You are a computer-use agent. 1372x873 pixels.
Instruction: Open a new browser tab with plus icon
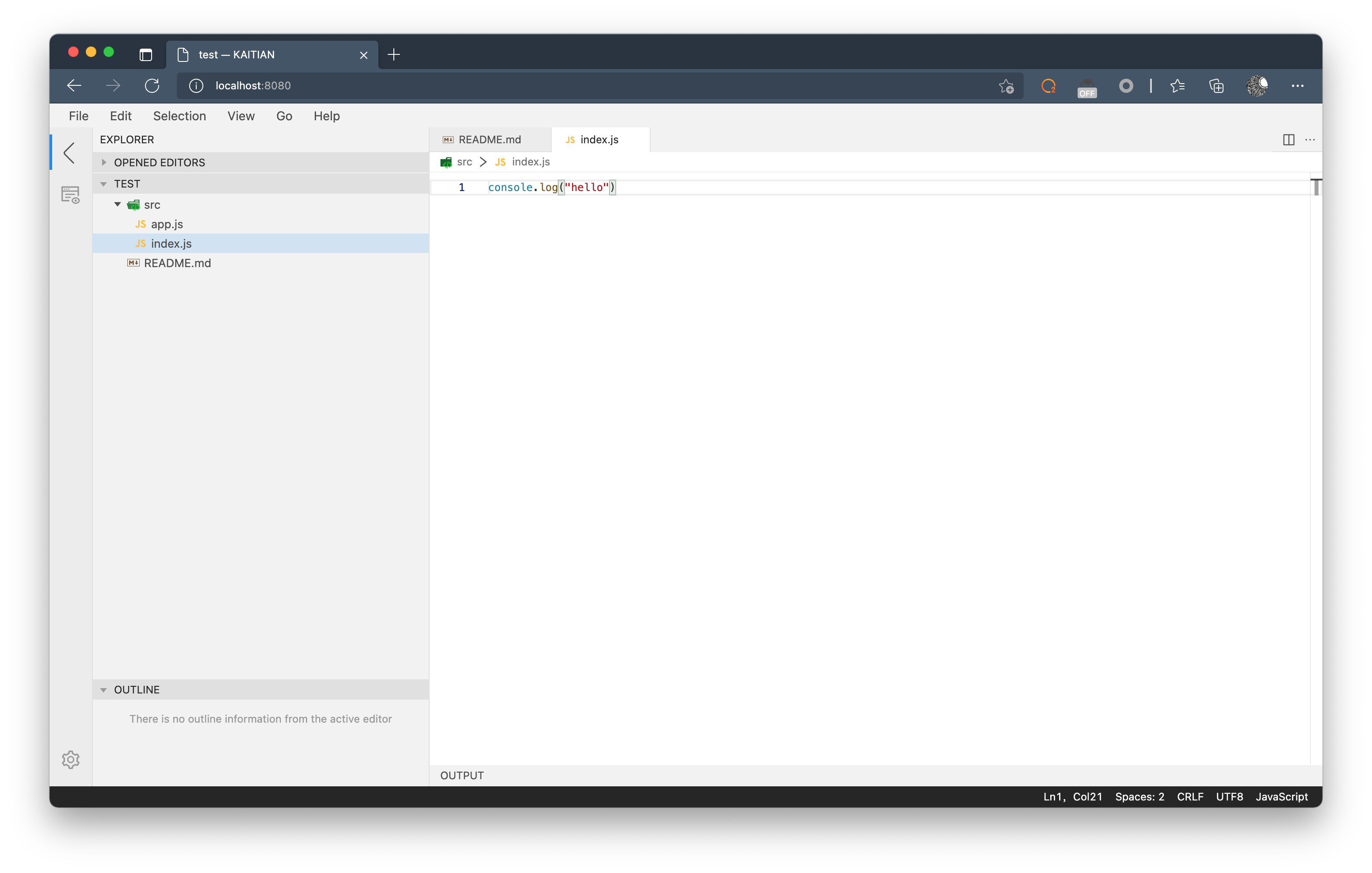click(394, 55)
